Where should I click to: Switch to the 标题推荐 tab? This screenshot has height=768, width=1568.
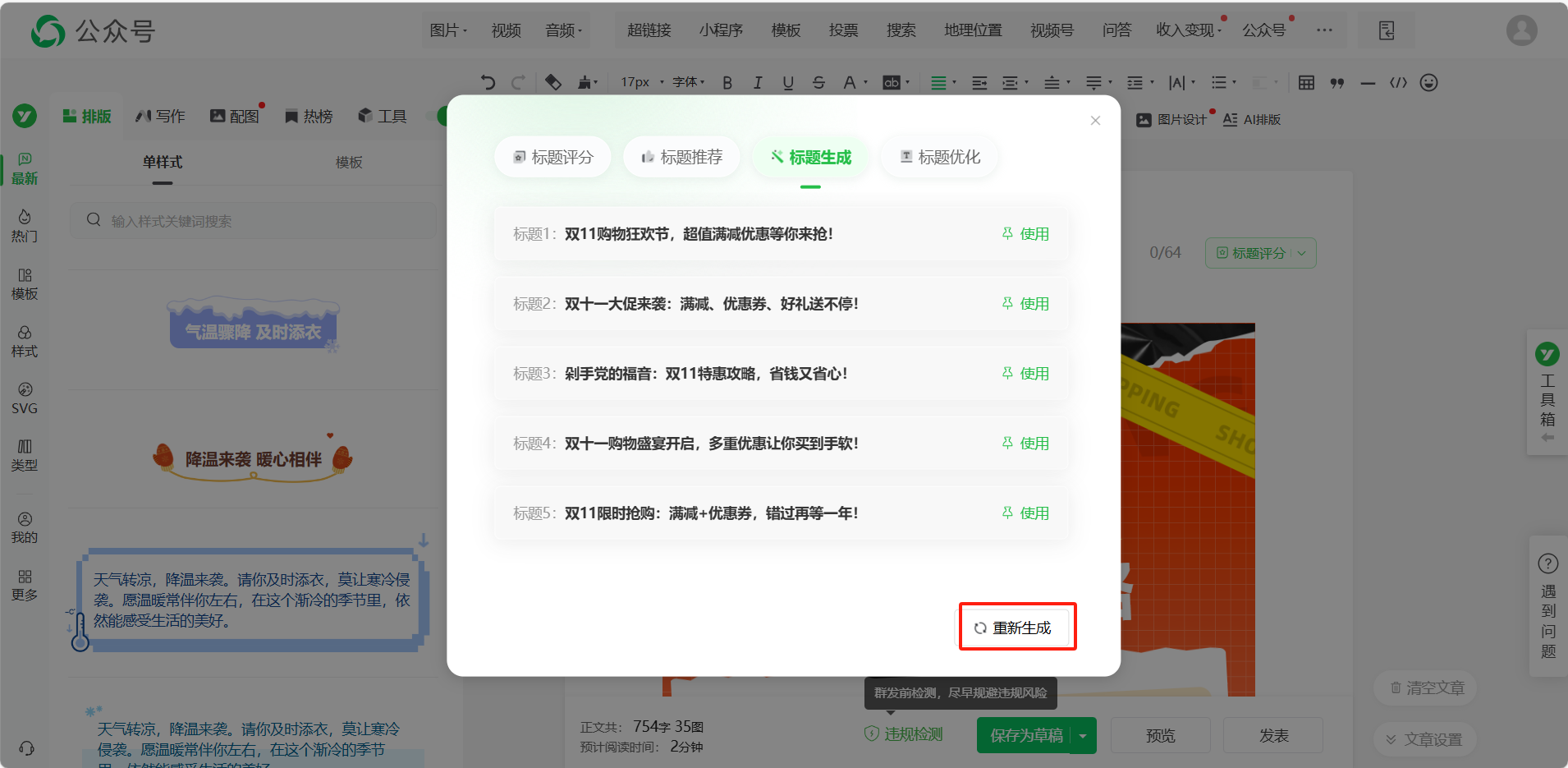point(681,157)
